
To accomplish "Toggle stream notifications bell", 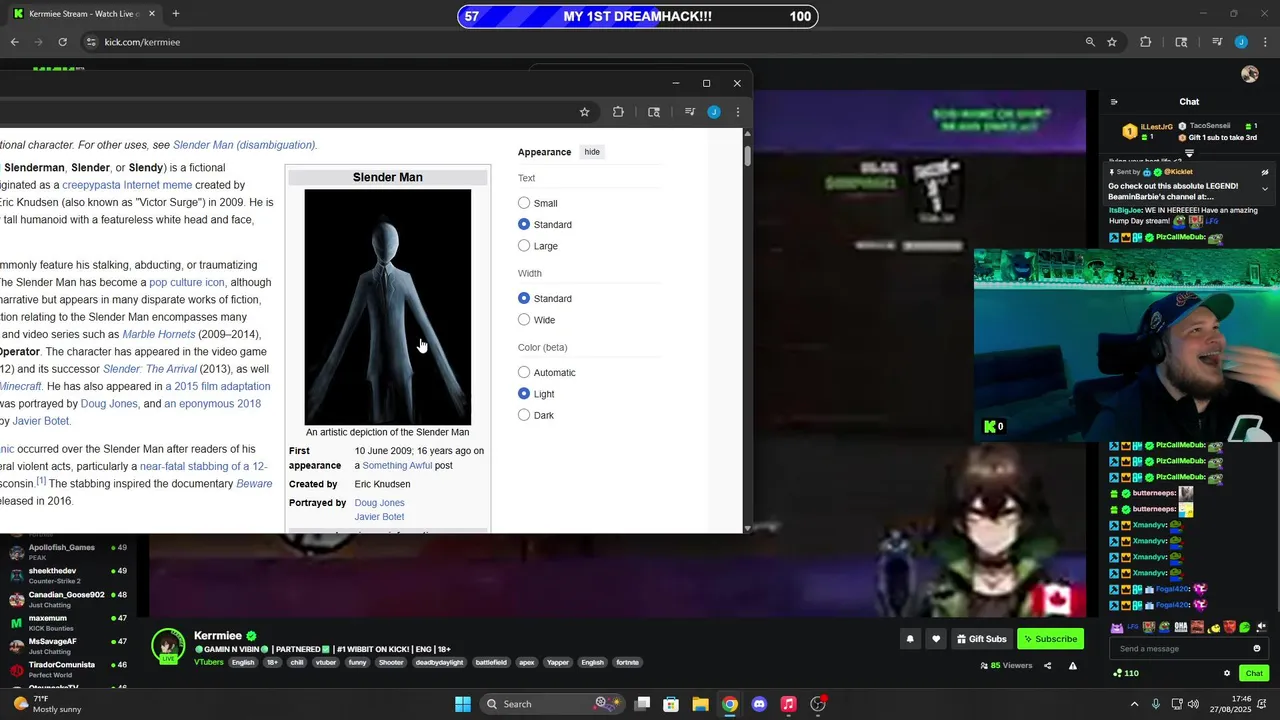I will [910, 639].
